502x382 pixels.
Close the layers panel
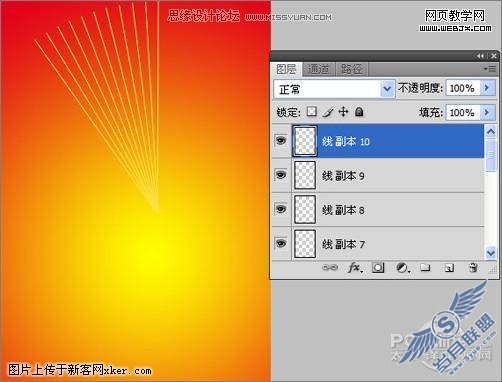coord(494,56)
